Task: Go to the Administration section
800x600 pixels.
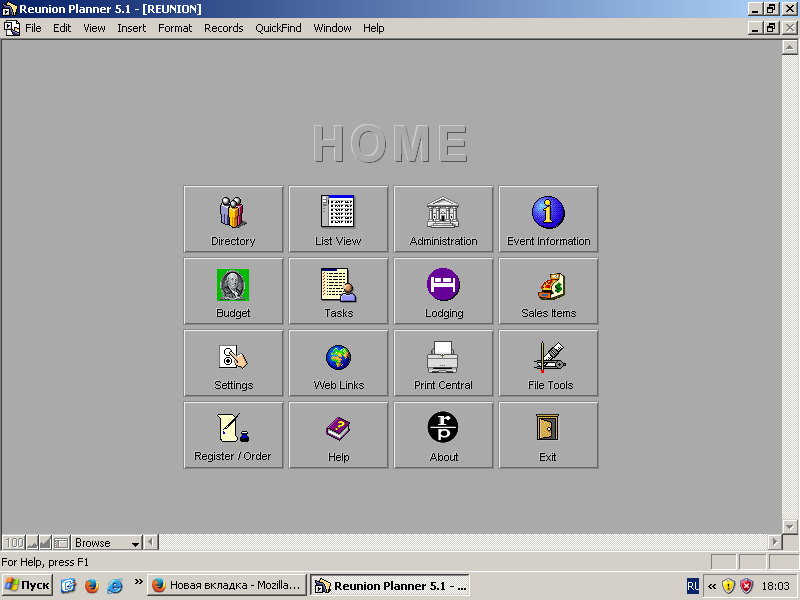Action: click(x=443, y=219)
